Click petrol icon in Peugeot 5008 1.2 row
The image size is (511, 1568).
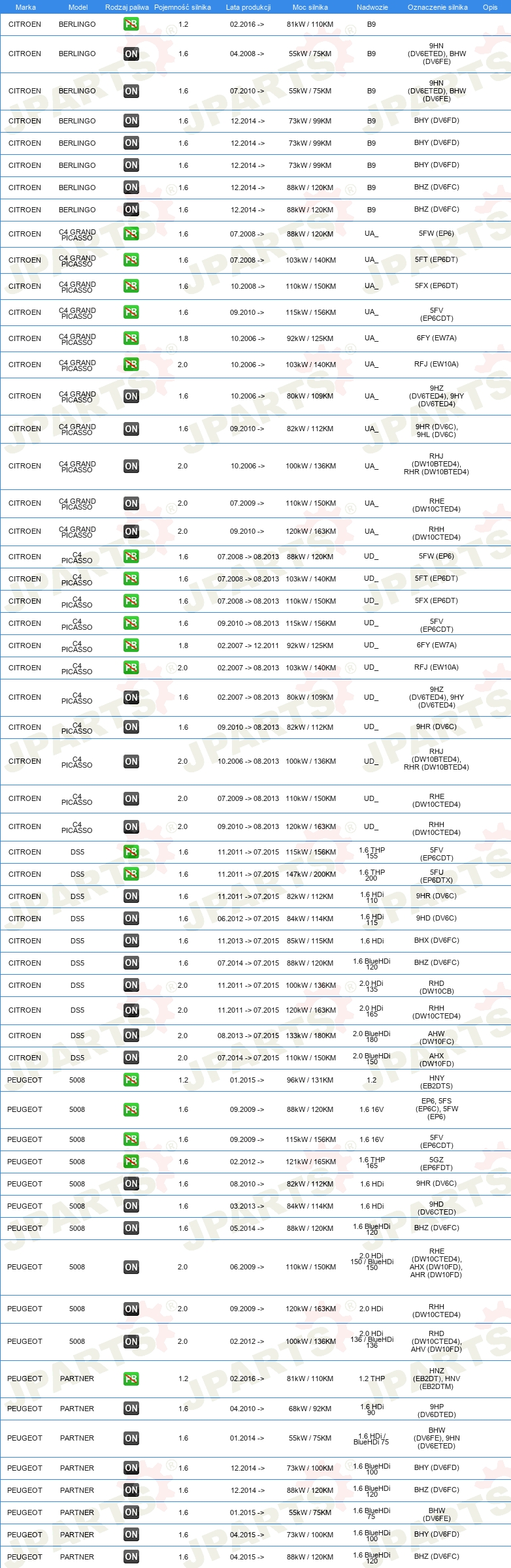pos(131,1080)
